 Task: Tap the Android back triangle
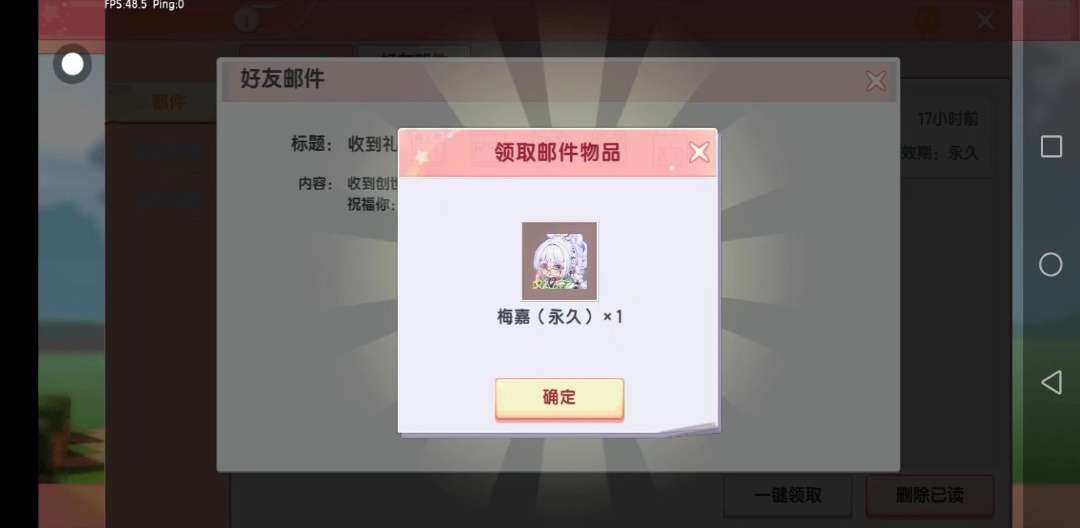click(x=1050, y=382)
